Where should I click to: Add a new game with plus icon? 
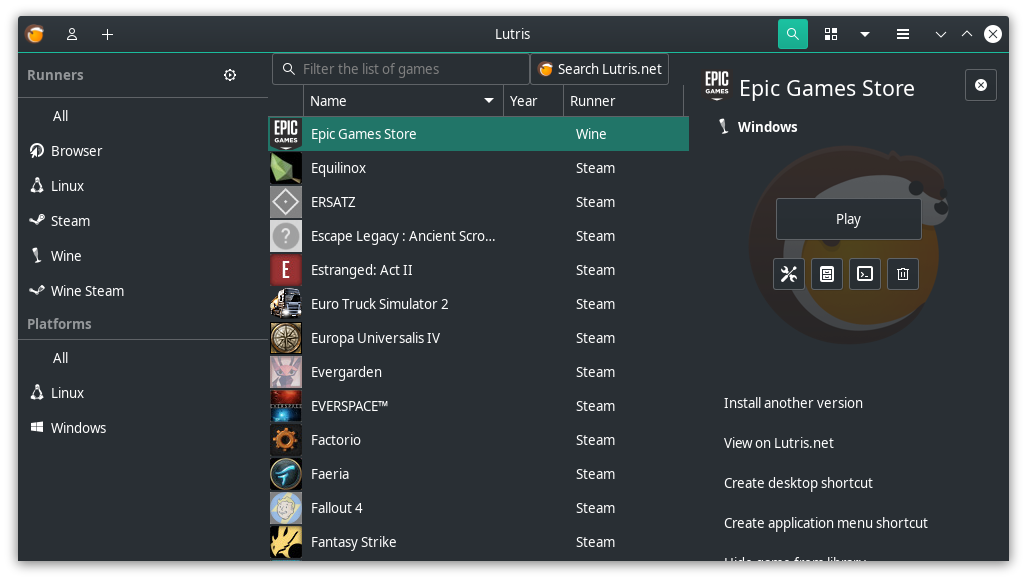[x=107, y=34]
